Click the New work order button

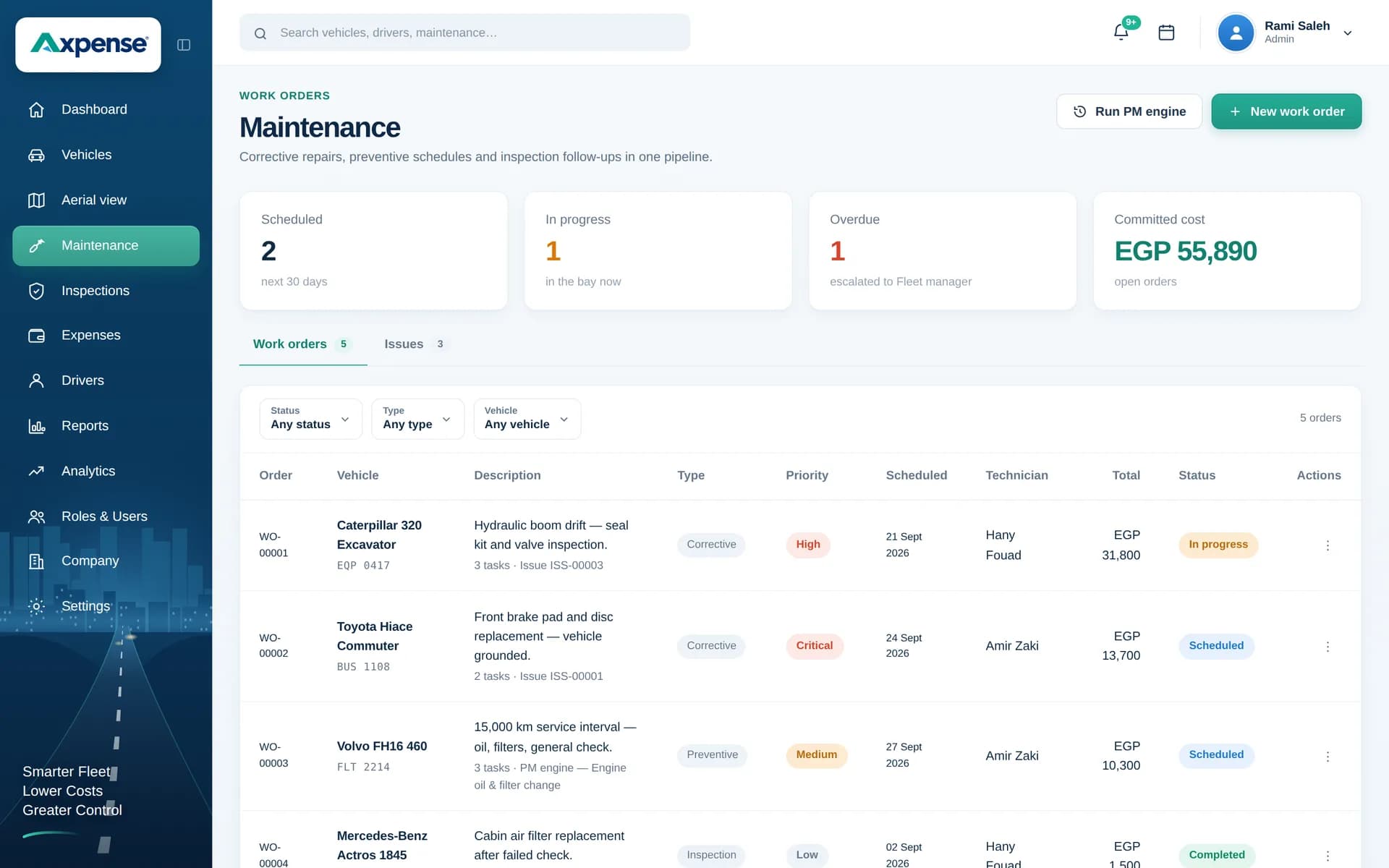click(1287, 111)
